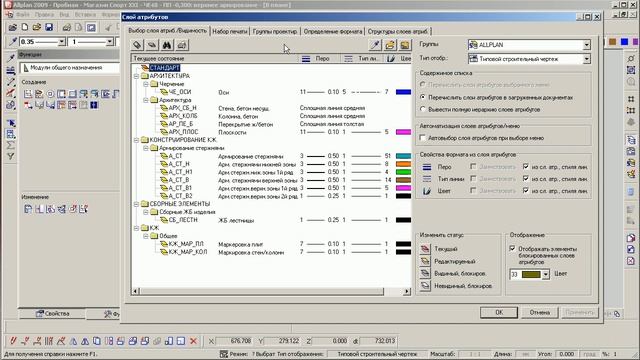Click the eyedropper icon in layer dialog toolbar

pyautogui.click(x=375, y=45)
